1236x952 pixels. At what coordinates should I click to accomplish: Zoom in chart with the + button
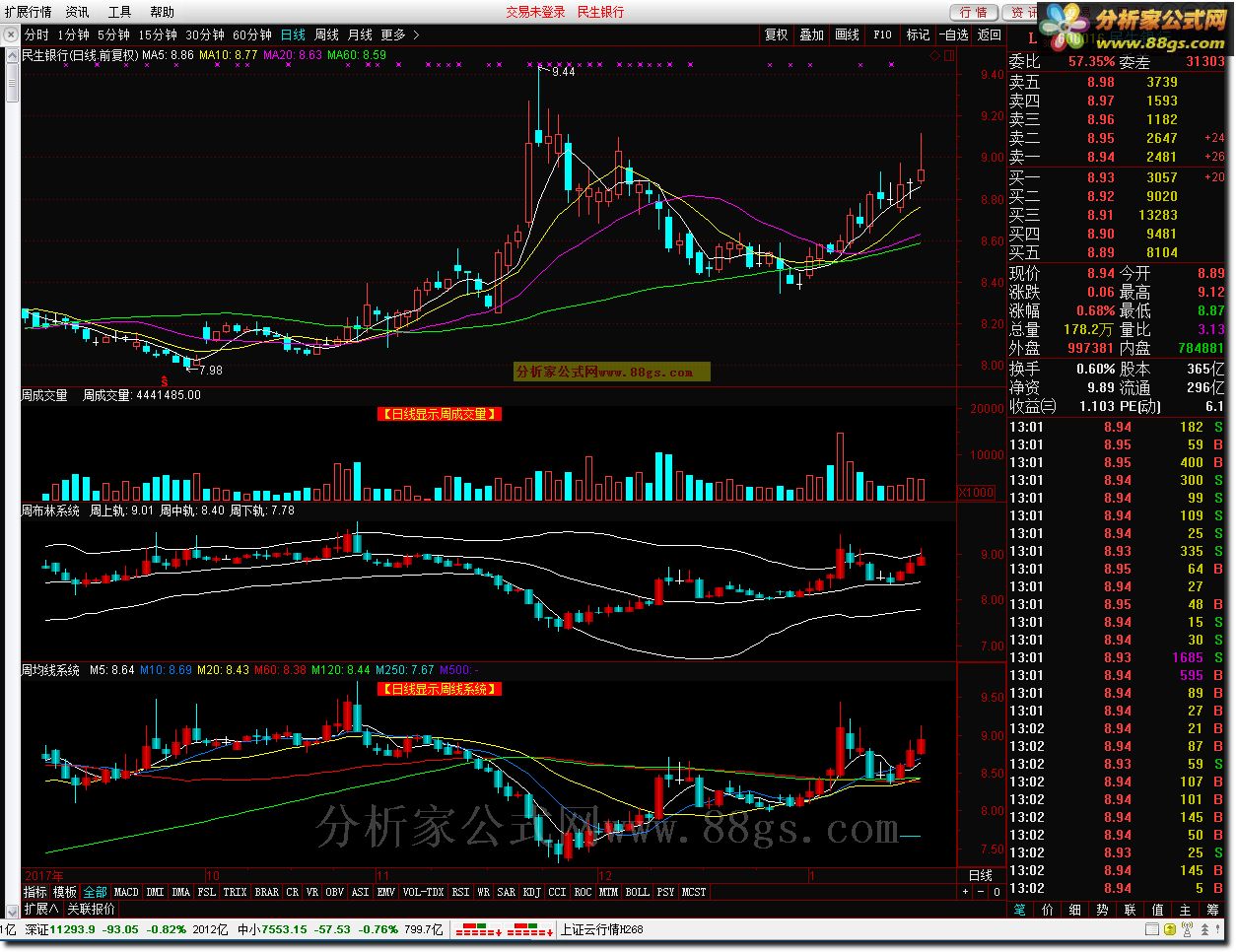[965, 892]
